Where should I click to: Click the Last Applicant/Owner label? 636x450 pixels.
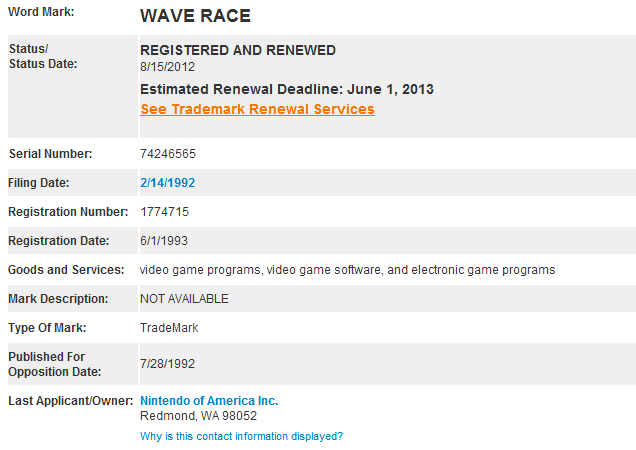point(71,401)
